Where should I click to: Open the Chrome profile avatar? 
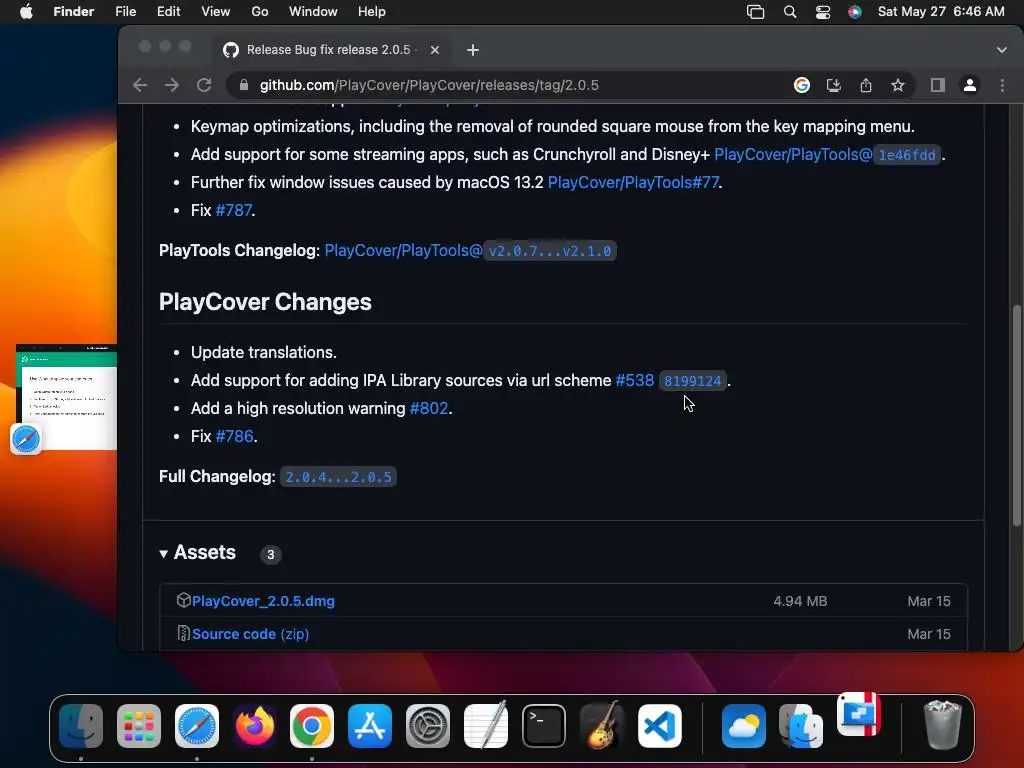(x=970, y=85)
